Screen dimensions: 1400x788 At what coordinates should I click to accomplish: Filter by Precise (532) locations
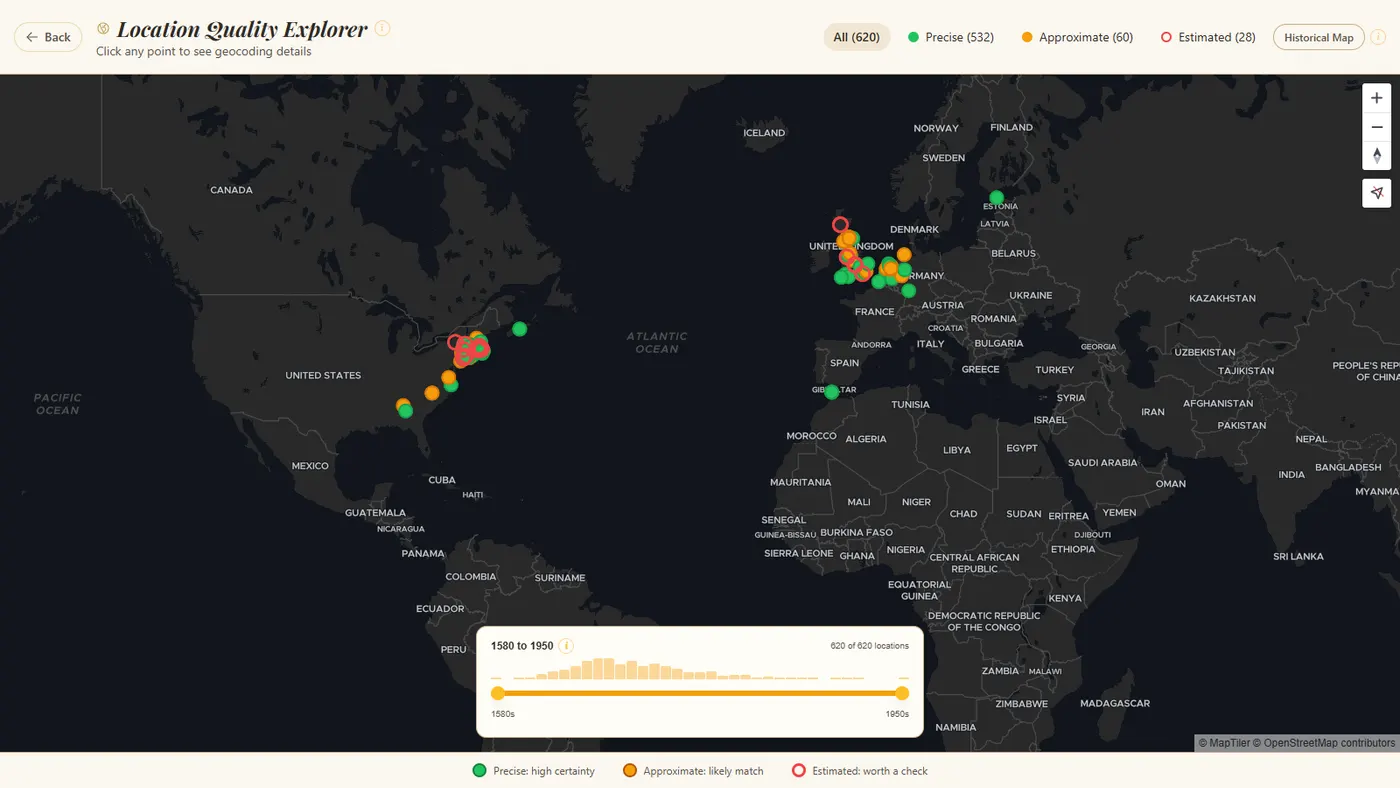pos(950,37)
